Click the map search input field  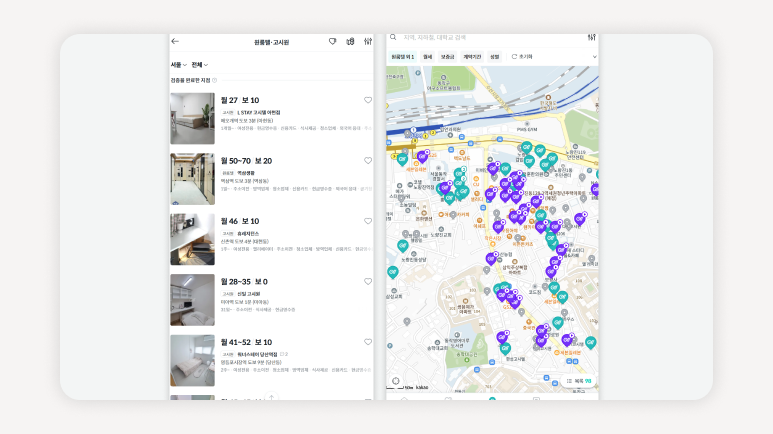click(x=480, y=37)
